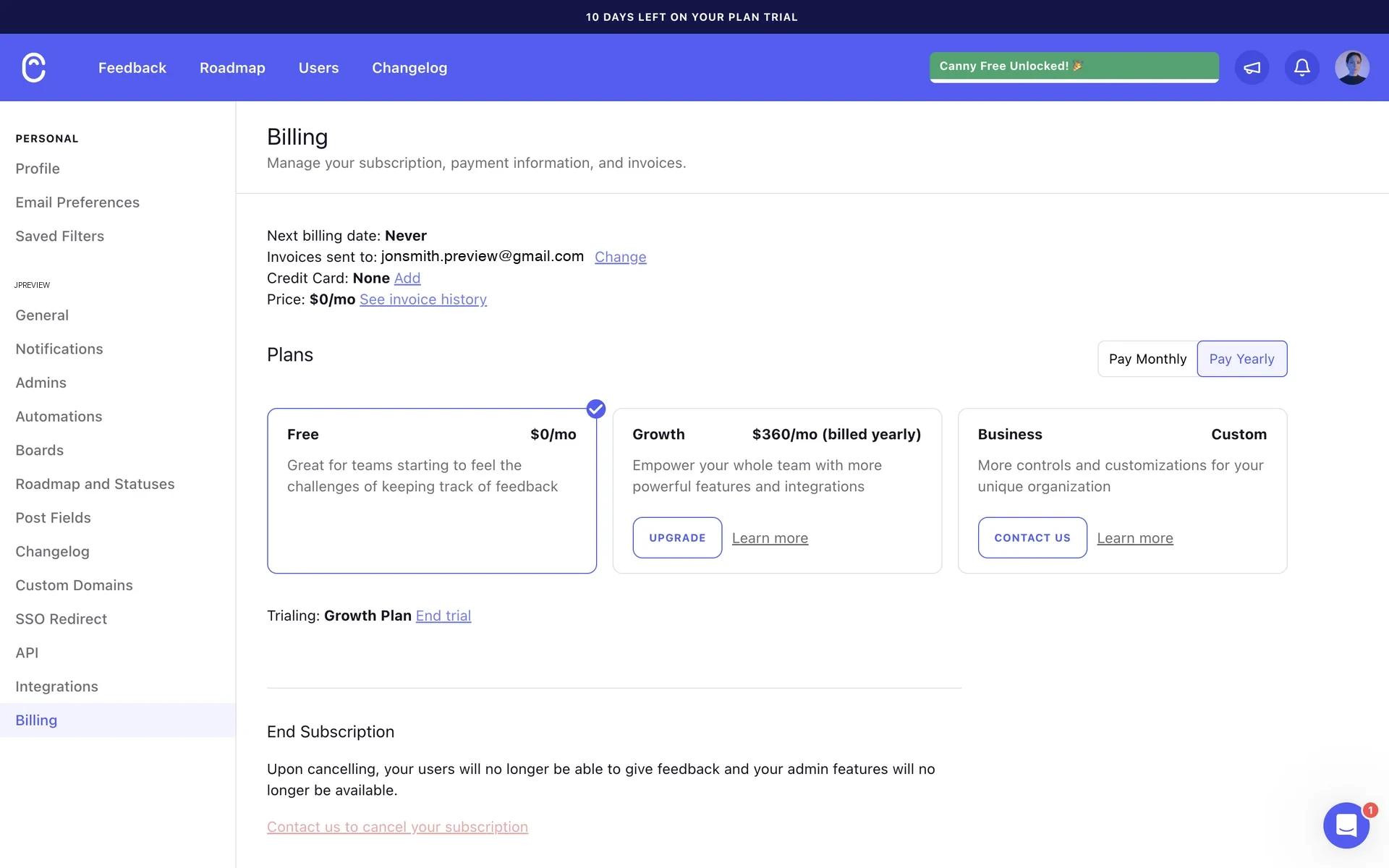Viewport: 1389px width, 868px height.
Task: Open Admins settings in sidebar
Action: click(41, 383)
